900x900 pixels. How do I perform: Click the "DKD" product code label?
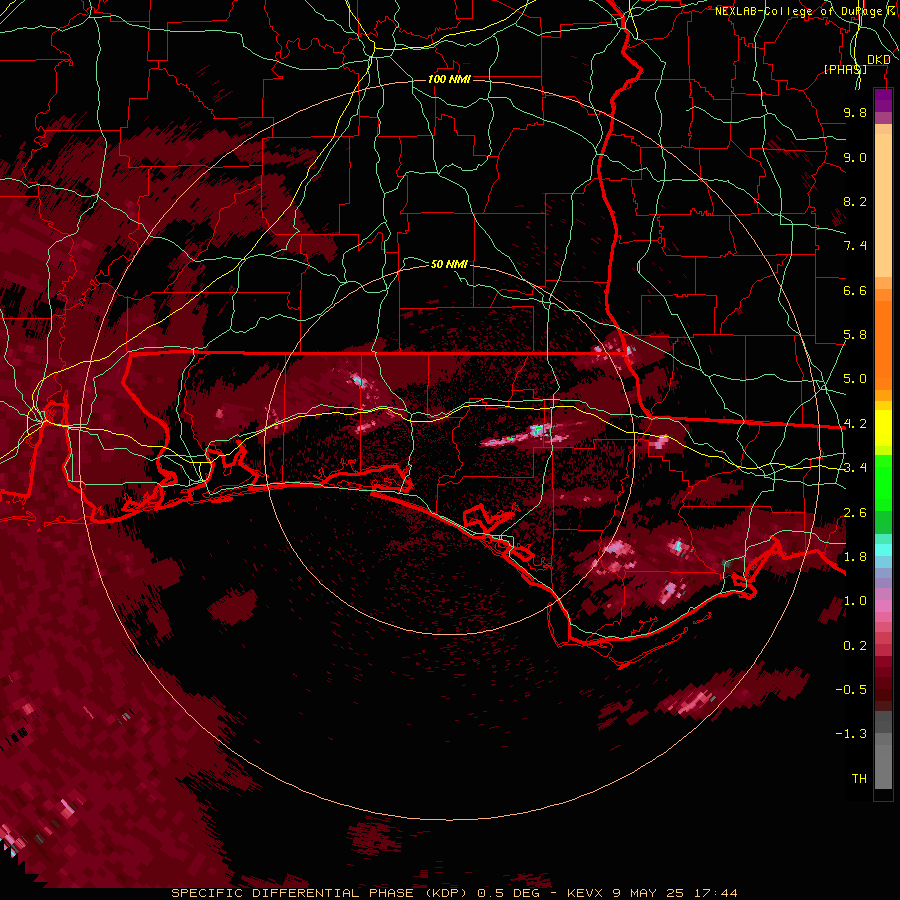pos(879,59)
